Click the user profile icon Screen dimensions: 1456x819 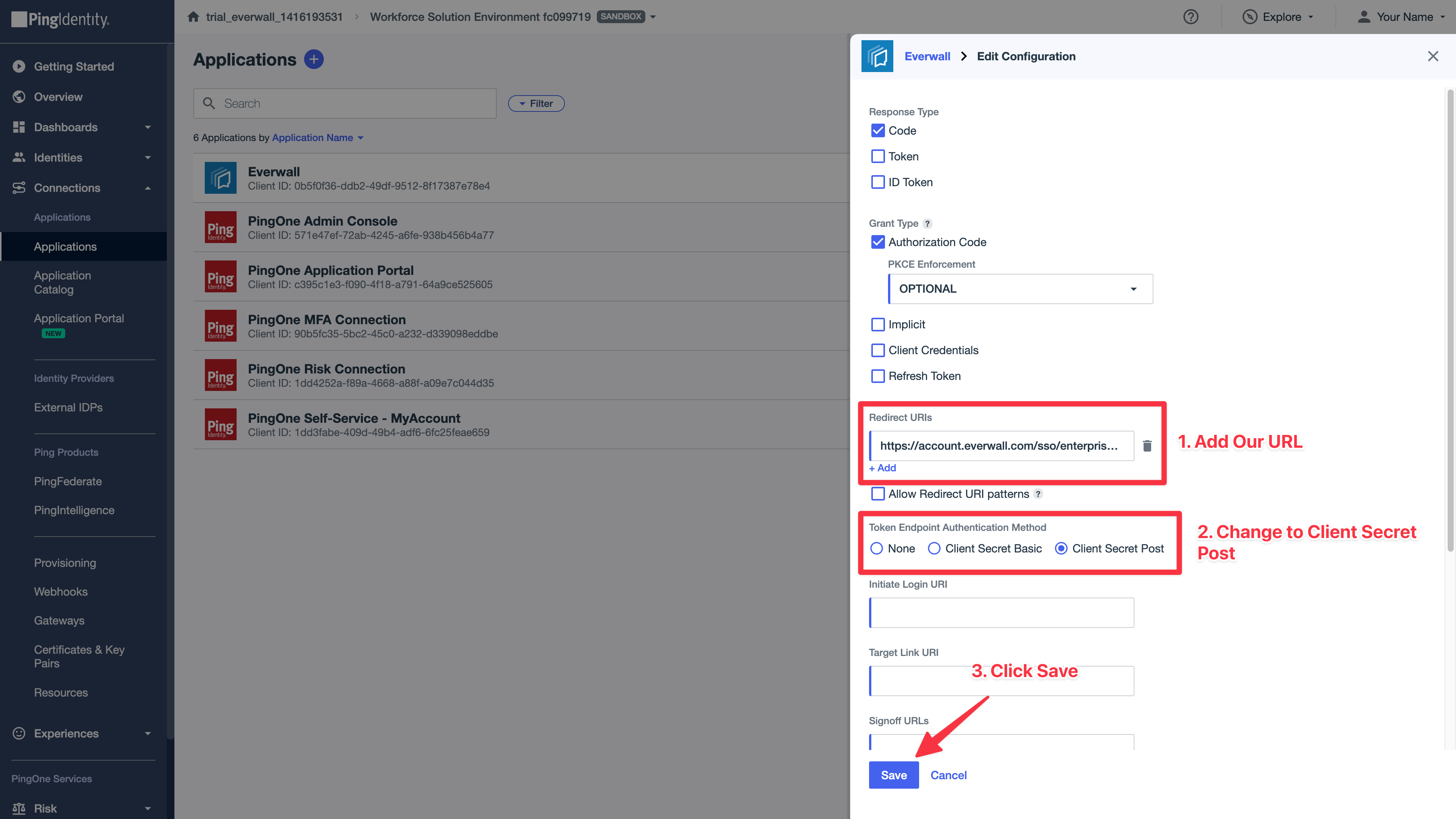click(x=1364, y=17)
